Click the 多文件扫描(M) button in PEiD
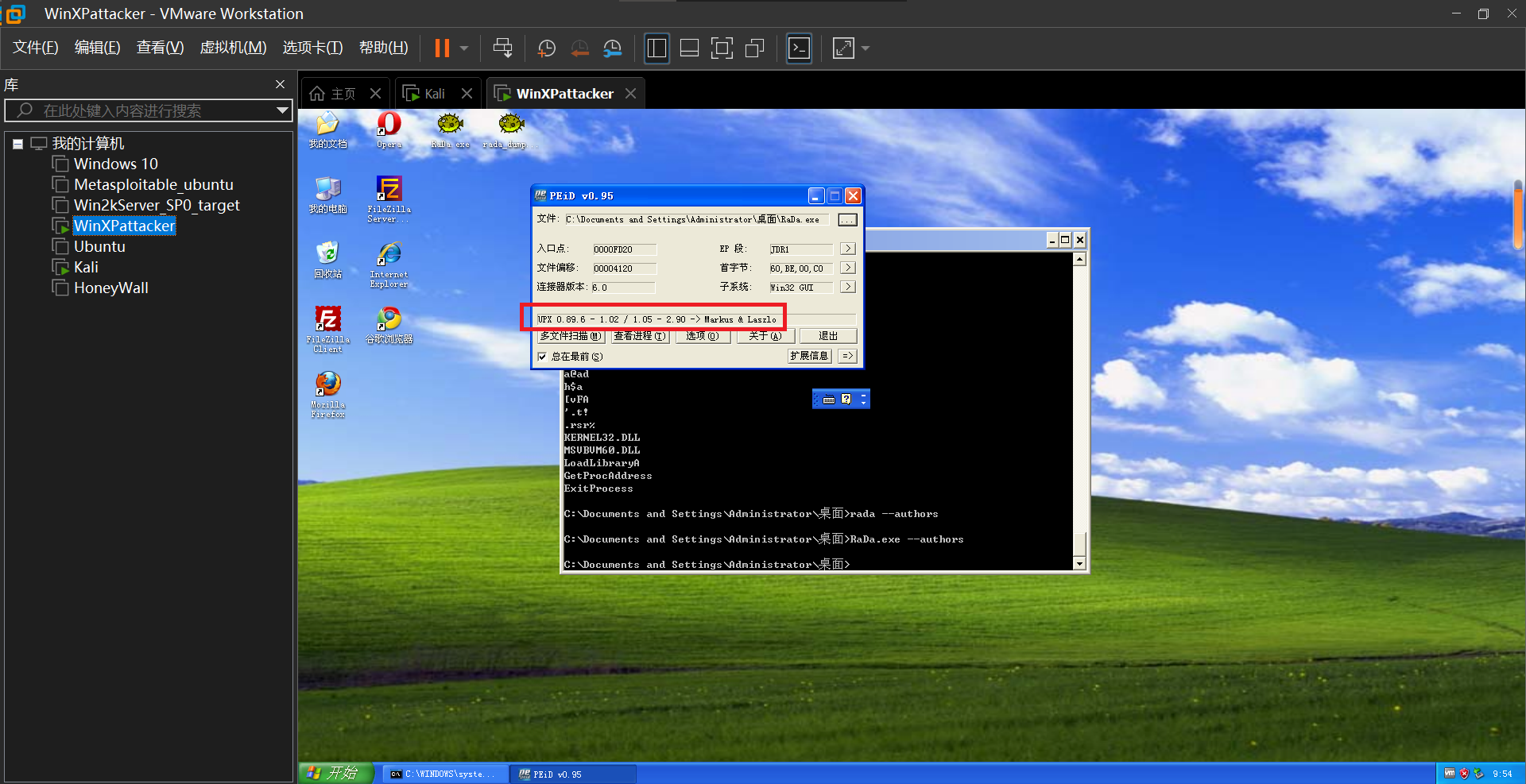The width and height of the screenshot is (1526, 784). click(x=571, y=336)
